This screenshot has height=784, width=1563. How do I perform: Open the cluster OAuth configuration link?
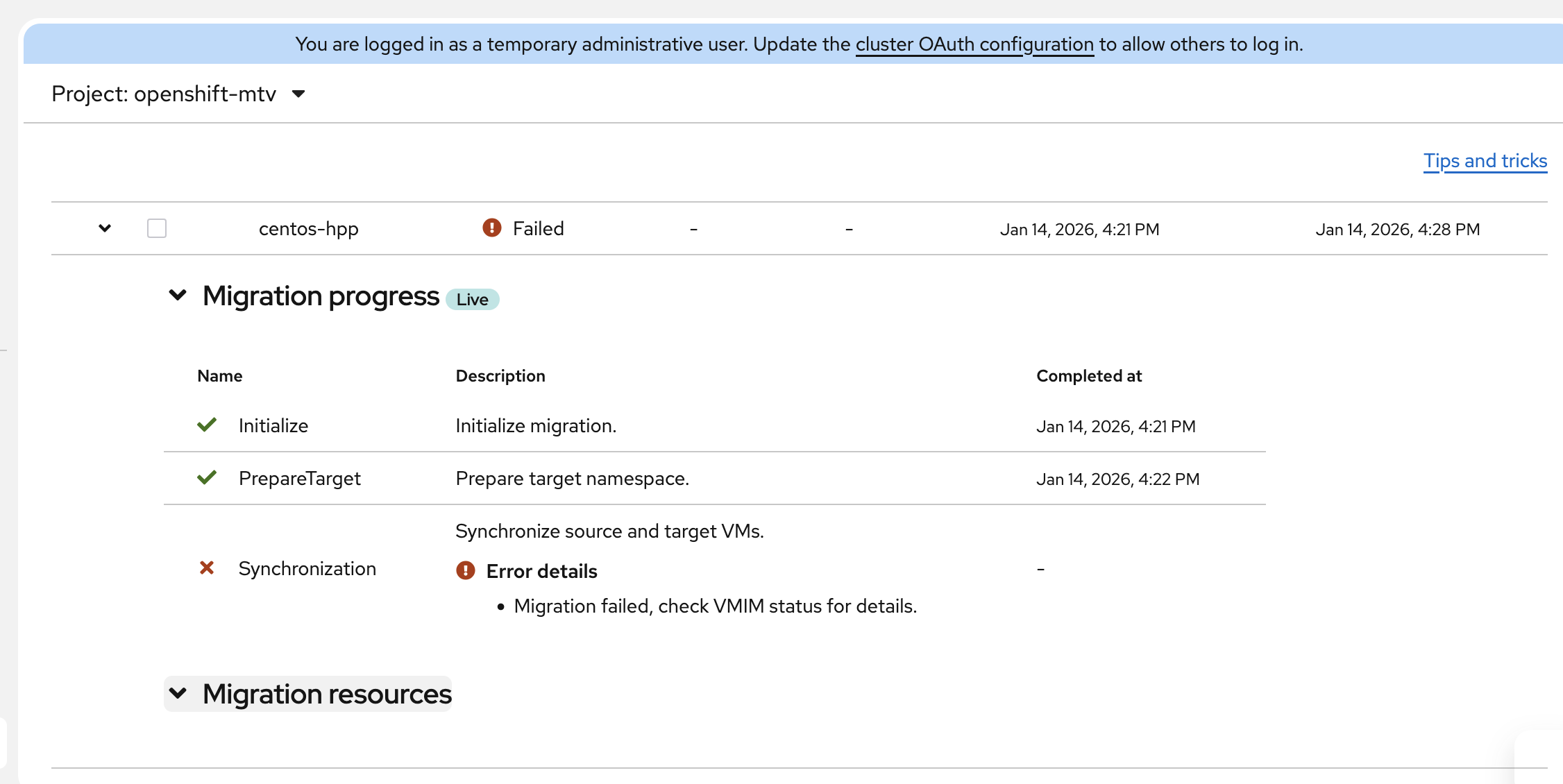pyautogui.click(x=974, y=44)
